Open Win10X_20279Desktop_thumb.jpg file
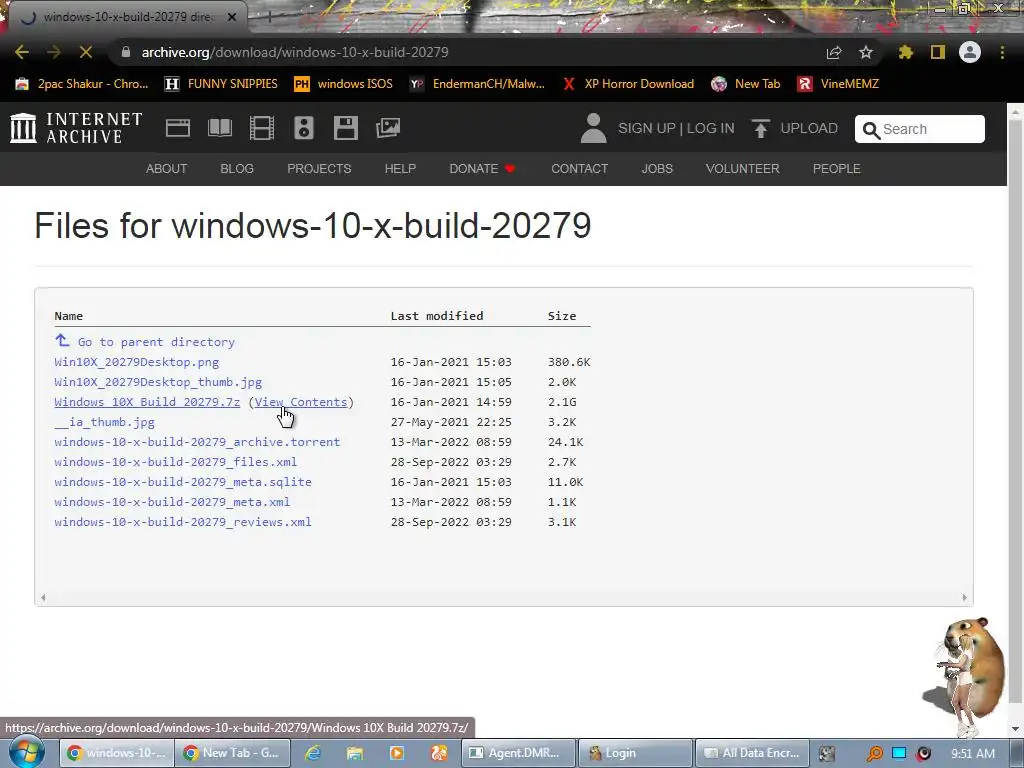1024x768 pixels. tap(158, 382)
